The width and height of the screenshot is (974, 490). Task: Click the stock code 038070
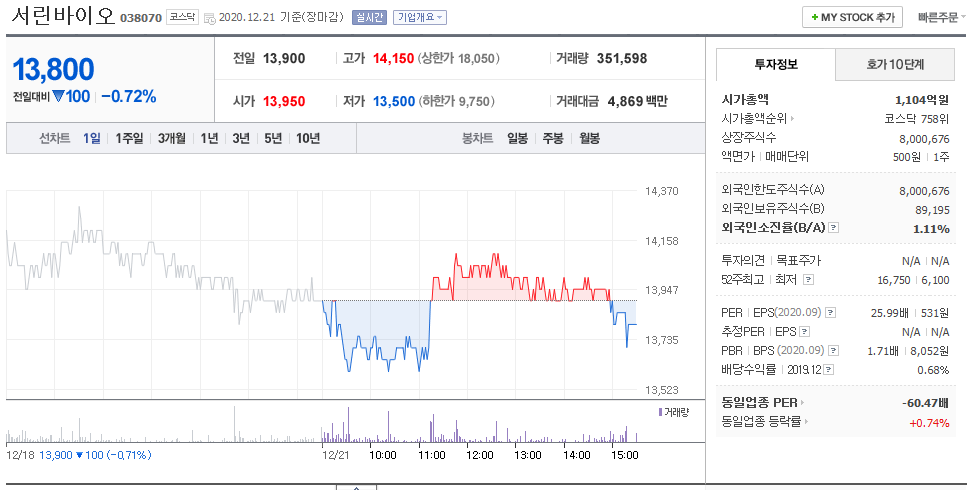(141, 18)
